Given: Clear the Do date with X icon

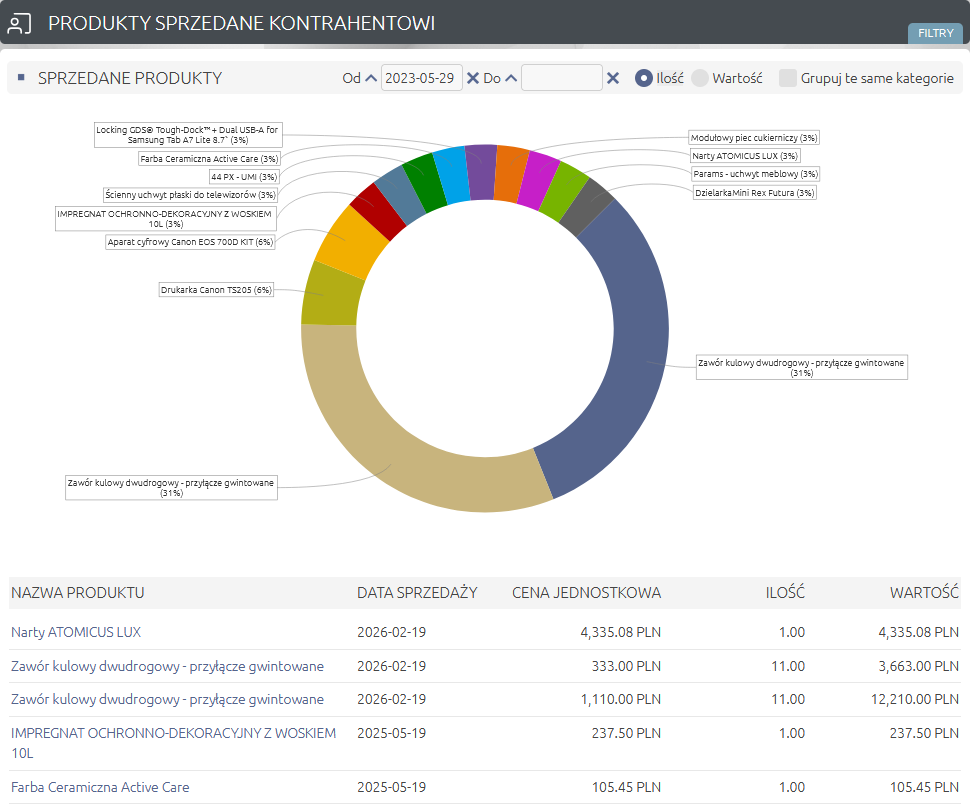Looking at the screenshot, I should 612,78.
